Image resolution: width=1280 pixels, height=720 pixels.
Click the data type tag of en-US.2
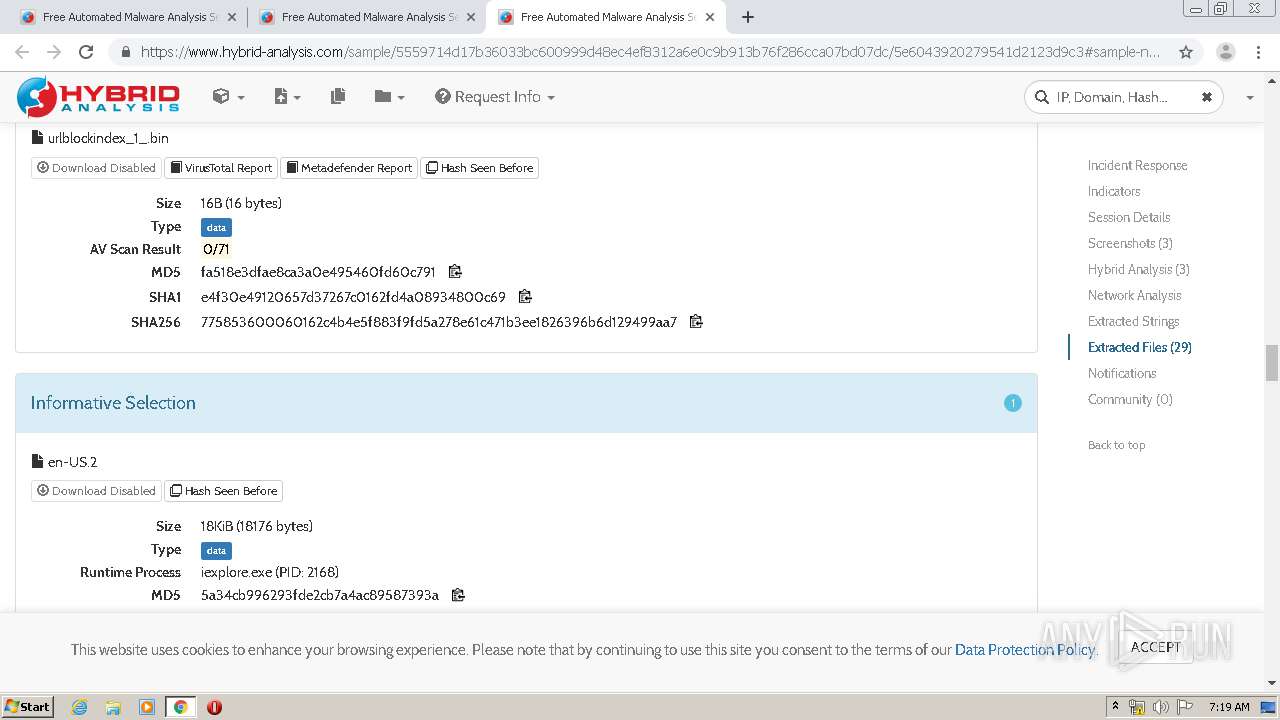tap(216, 550)
